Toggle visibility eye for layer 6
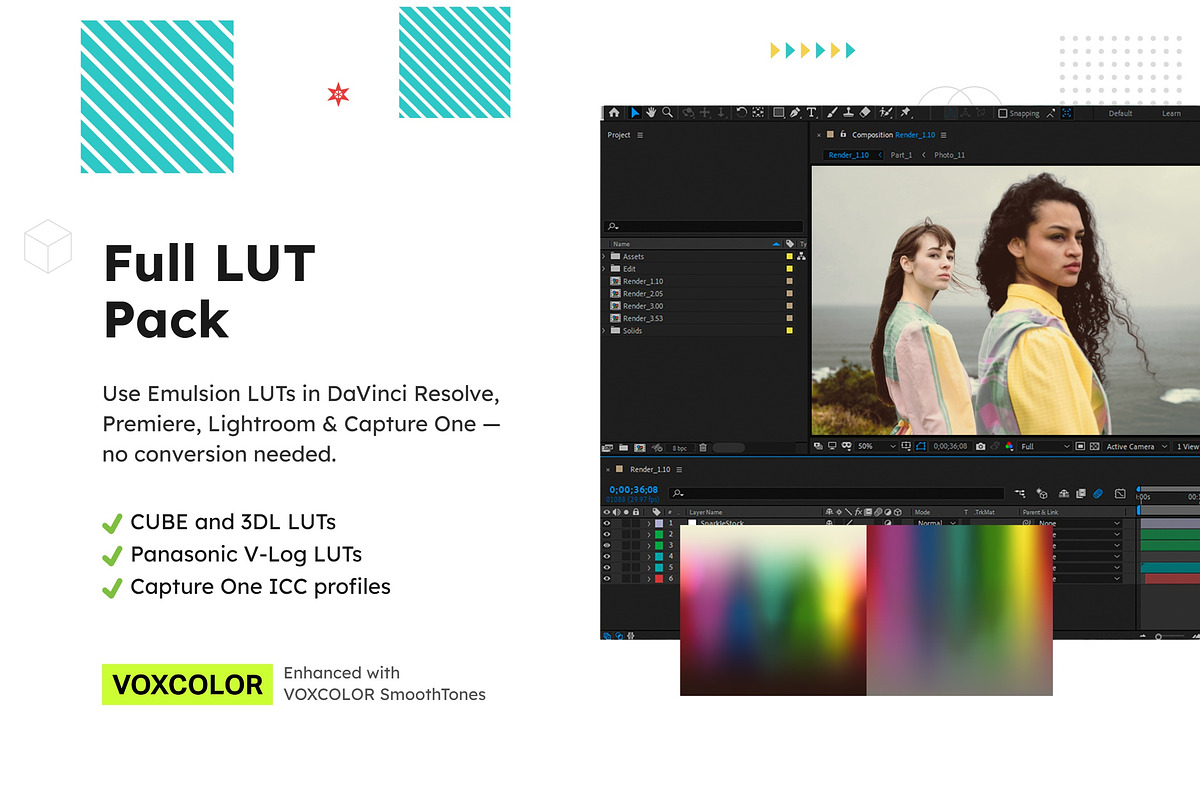This screenshot has height=800, width=1200. 606,578
